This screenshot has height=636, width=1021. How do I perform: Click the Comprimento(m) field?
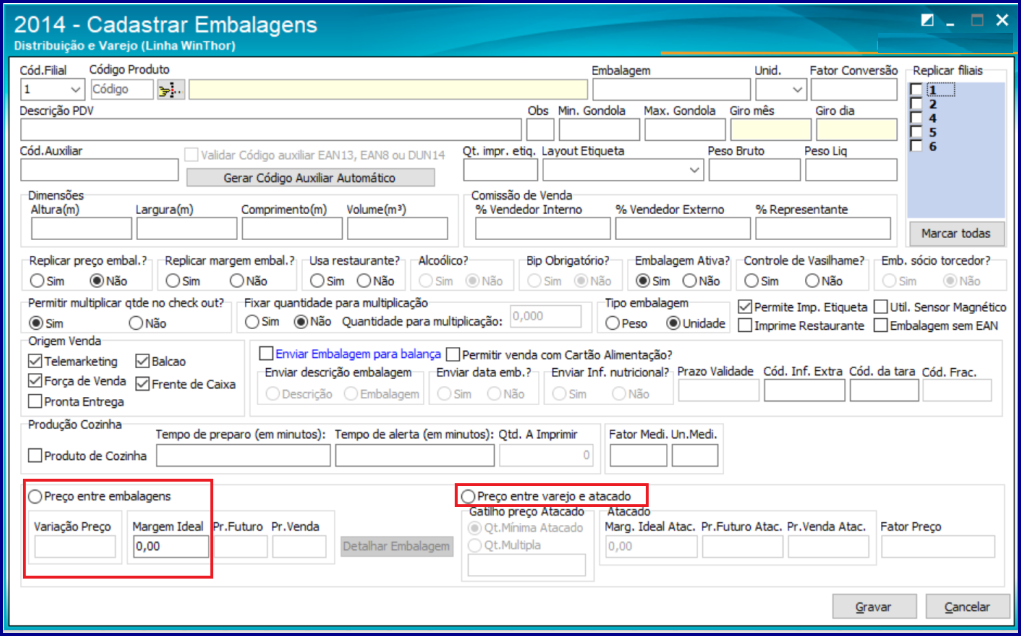(x=292, y=228)
